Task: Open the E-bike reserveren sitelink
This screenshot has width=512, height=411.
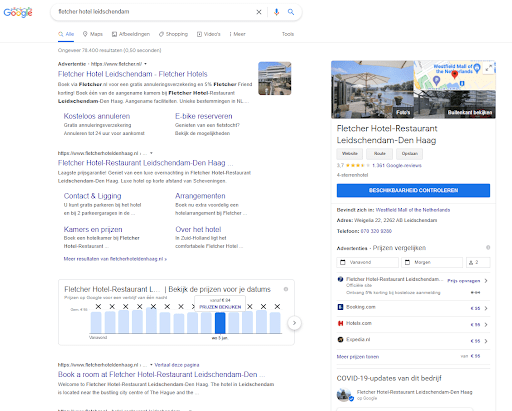Action: 204,116
